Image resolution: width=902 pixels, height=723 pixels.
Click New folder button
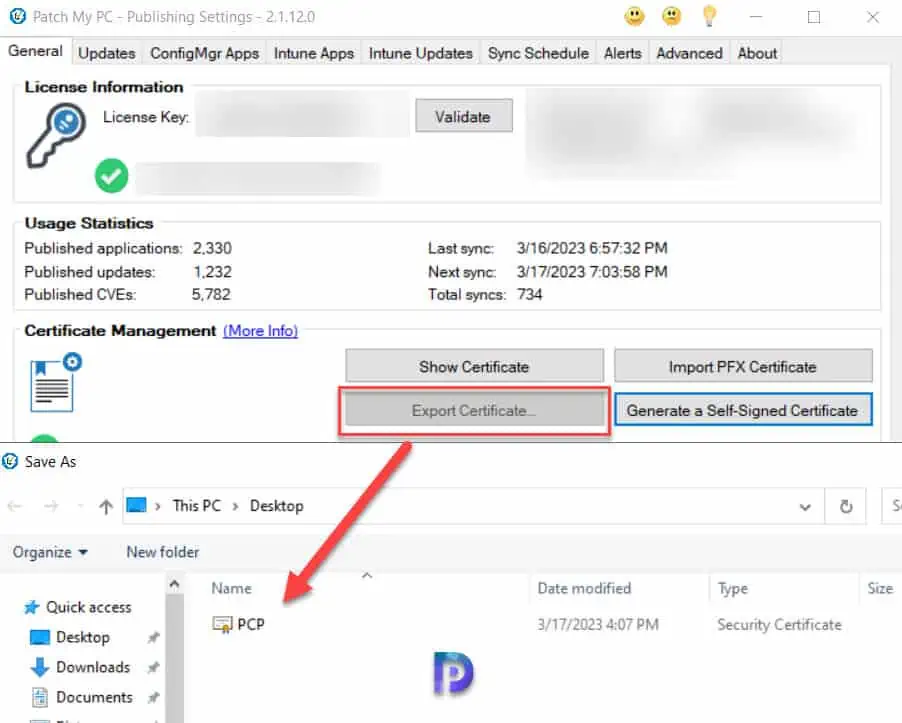(163, 552)
